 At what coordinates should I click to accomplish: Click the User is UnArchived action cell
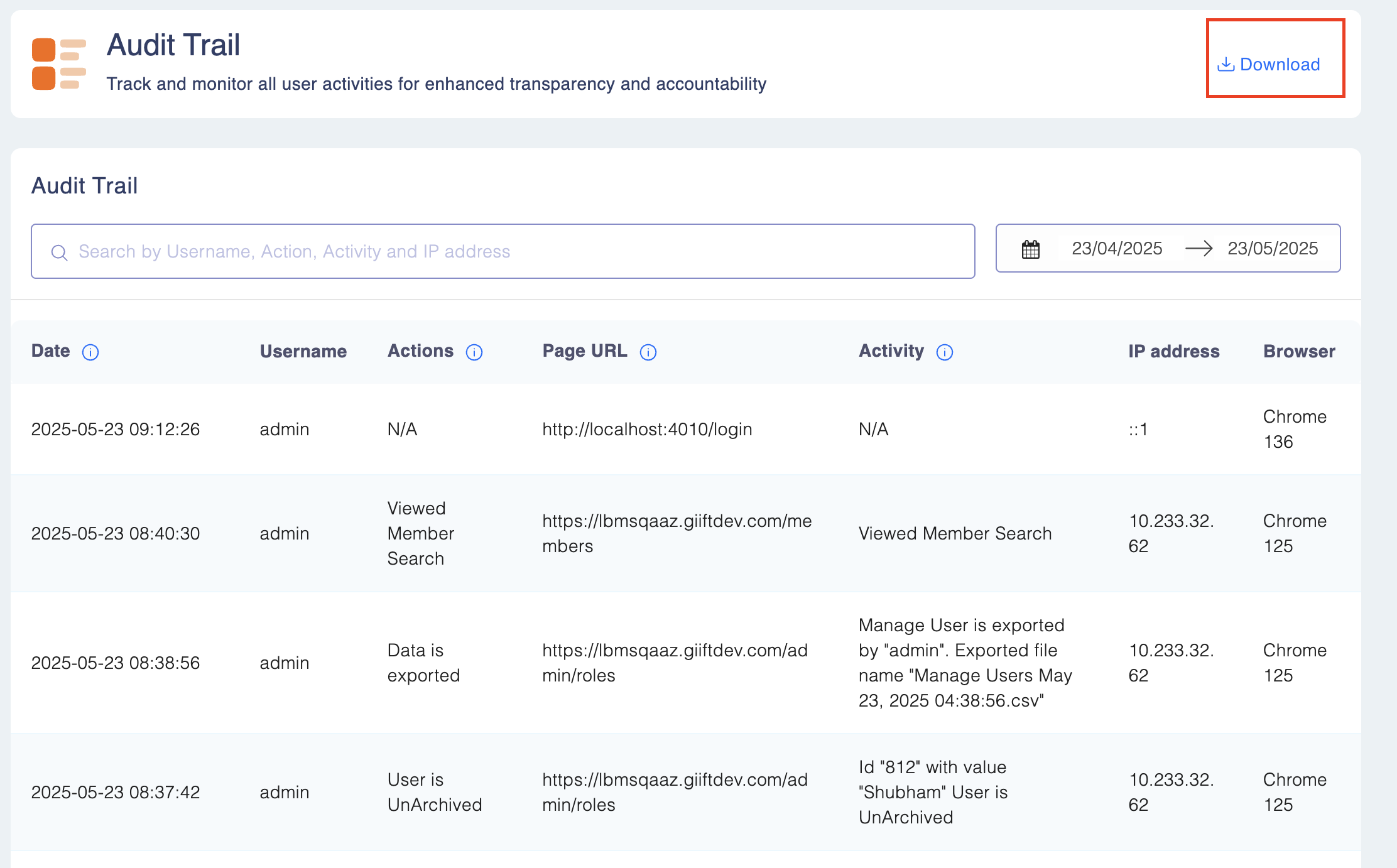coord(434,792)
